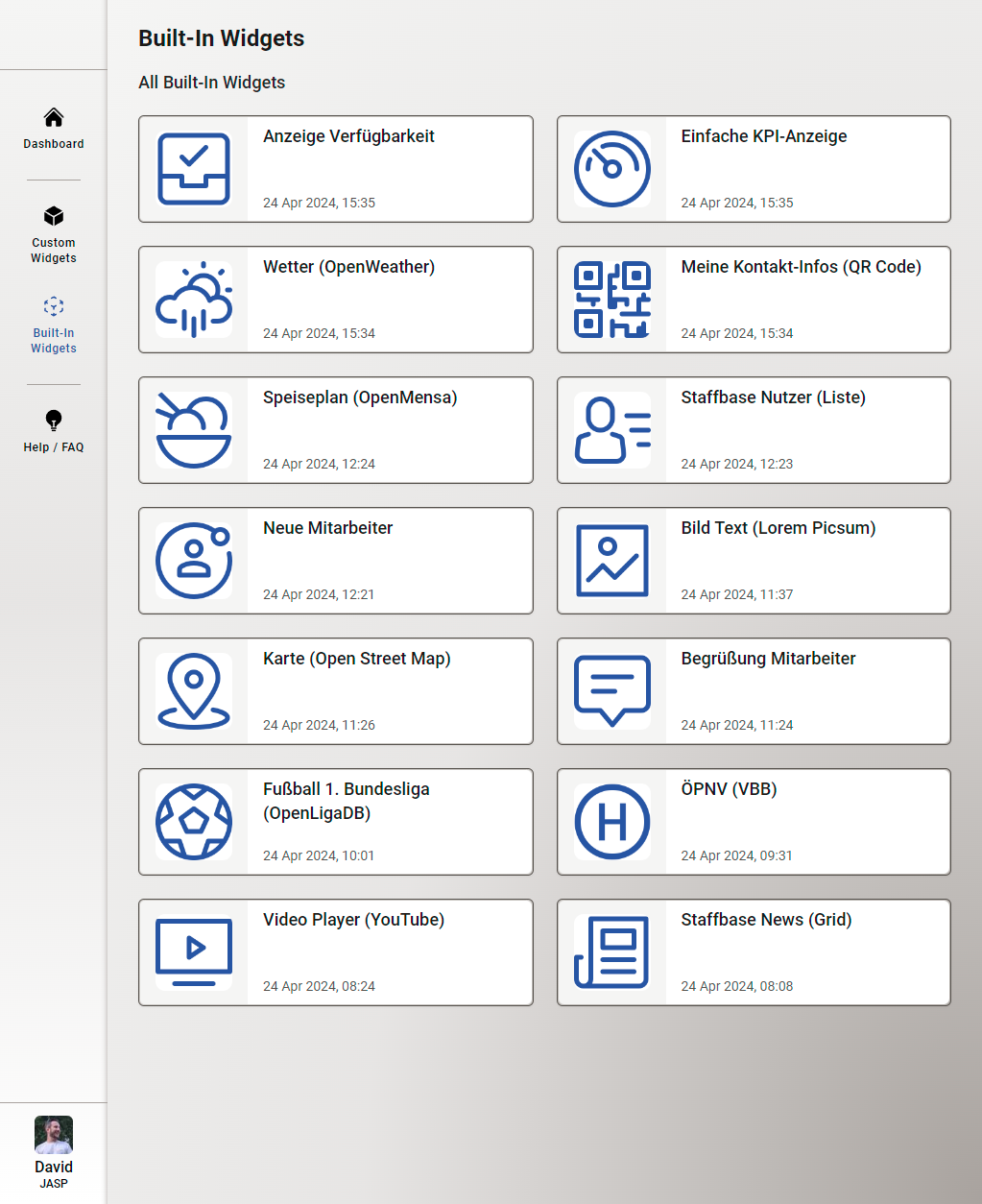This screenshot has height=1204, width=982.
Task: Click the speech bubble icon of Begrüßung Mitarbeiter
Action: 611,690
